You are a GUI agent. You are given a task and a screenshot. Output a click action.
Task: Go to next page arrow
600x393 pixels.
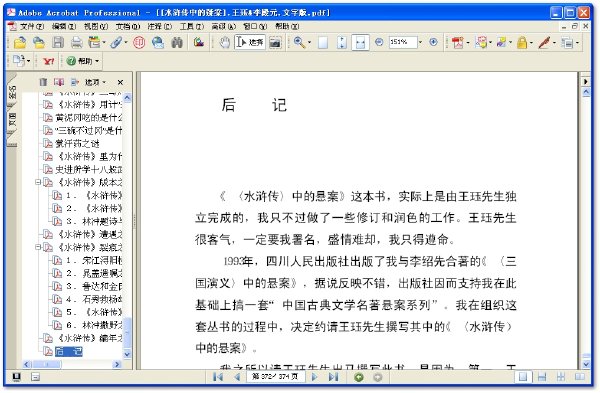pos(315,377)
